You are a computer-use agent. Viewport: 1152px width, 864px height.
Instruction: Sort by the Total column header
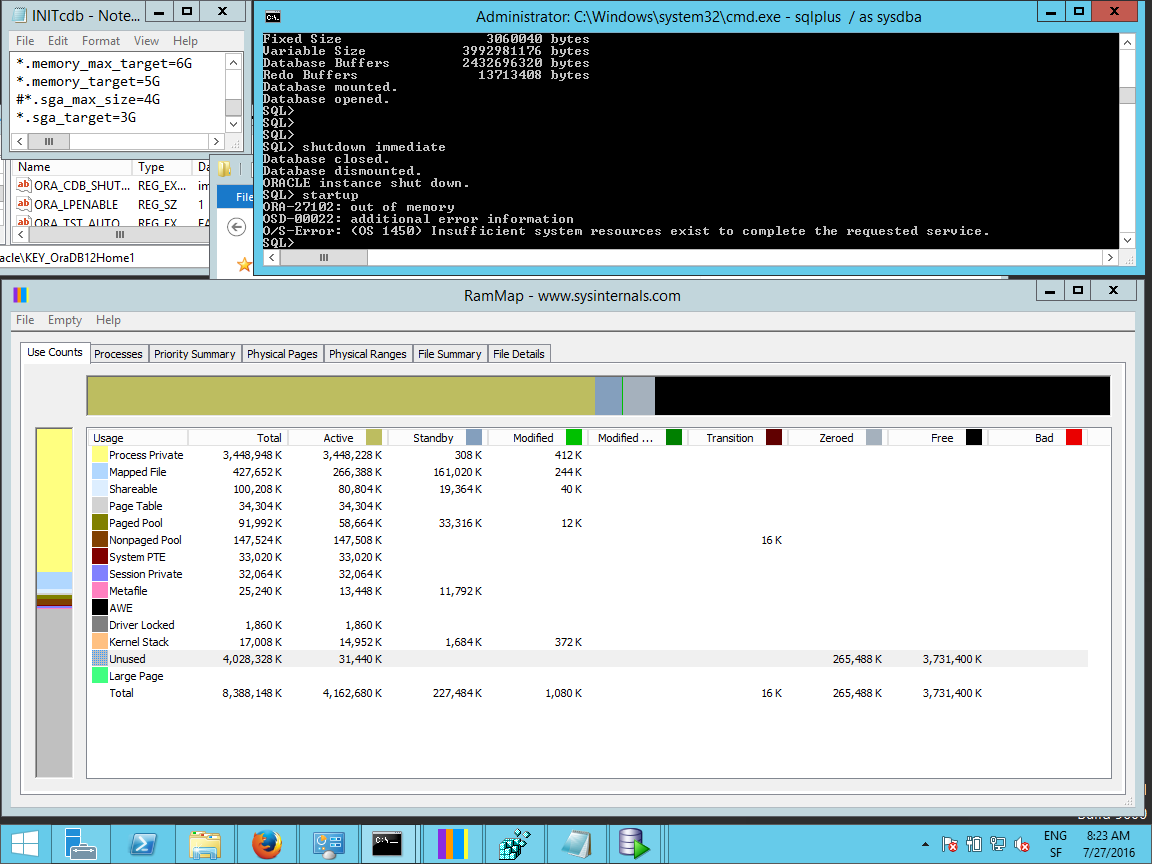pos(237,437)
